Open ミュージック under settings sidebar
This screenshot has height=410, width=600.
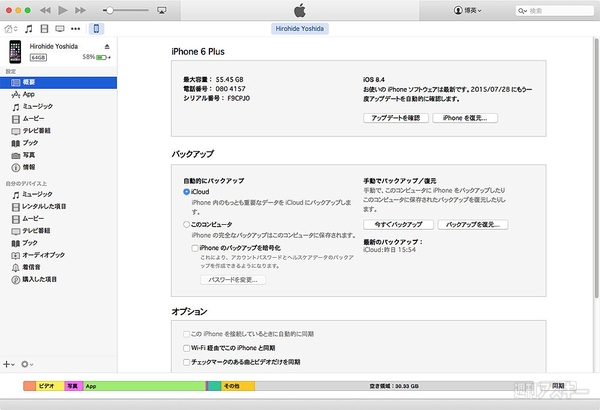pos(59,106)
